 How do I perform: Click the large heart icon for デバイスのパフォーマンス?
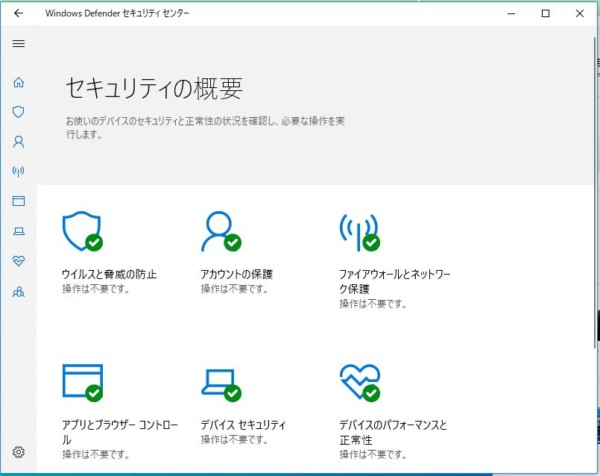coord(360,383)
